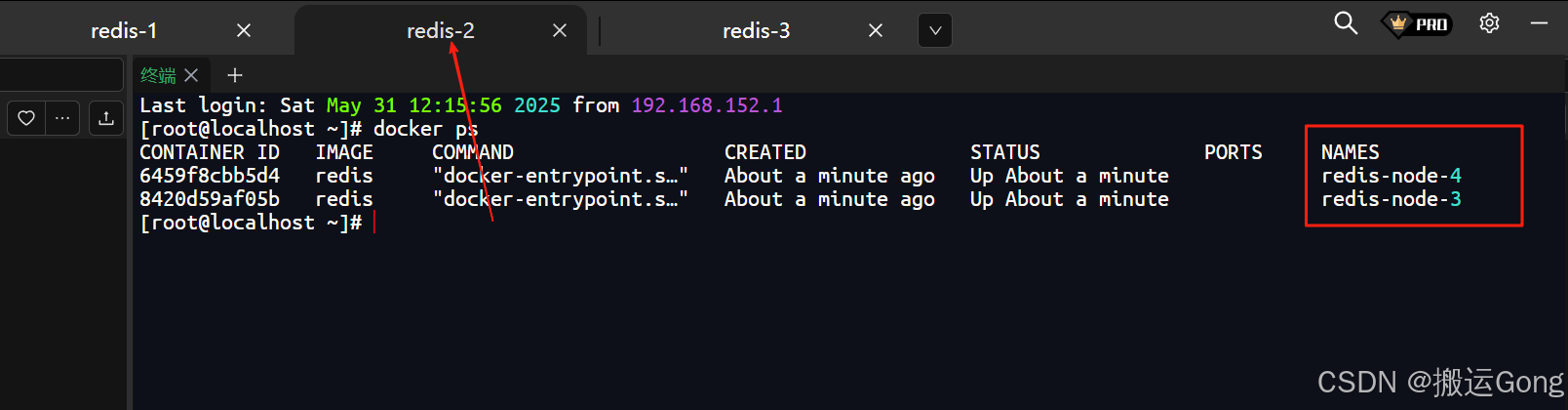Switch to the redis-1 session tab
The width and height of the screenshot is (1568, 410).
124,31
